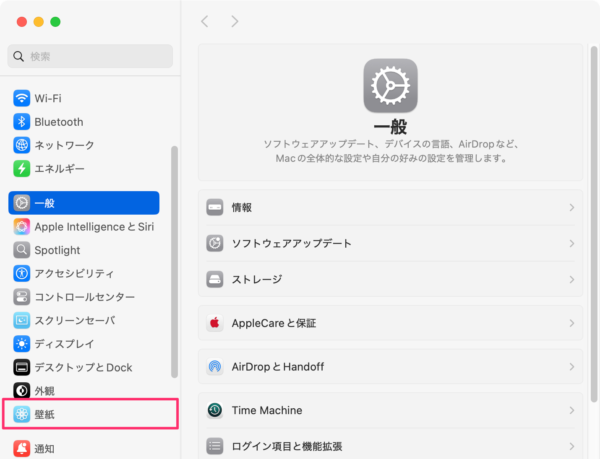Open エネルギー lightning bolt icon

click(x=21, y=169)
